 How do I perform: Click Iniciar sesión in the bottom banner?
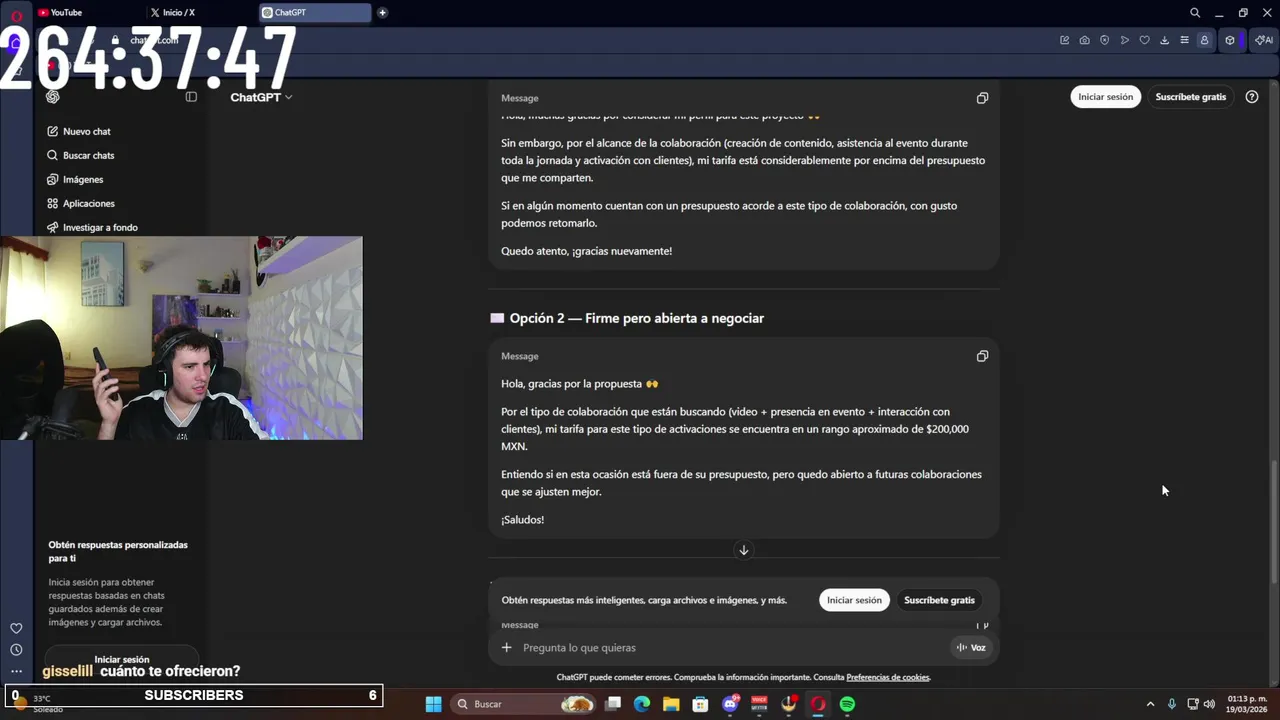pyautogui.click(x=854, y=600)
